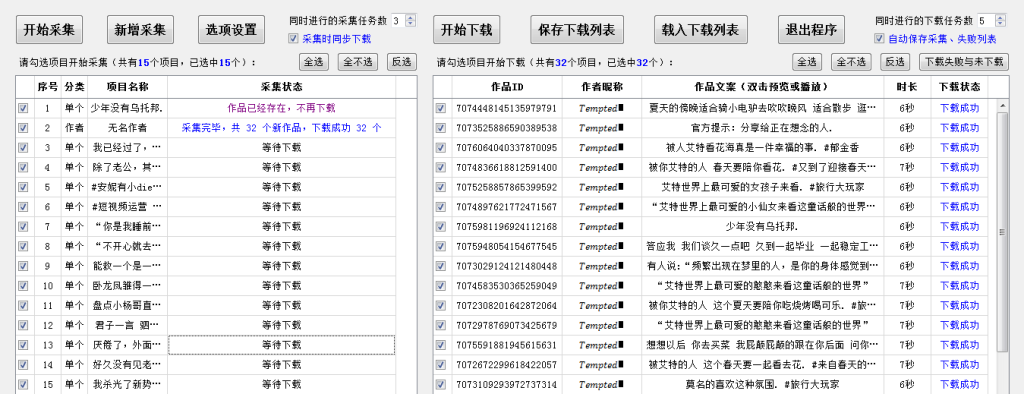Toggle 采集时同步下载 checkbox
Screen dimensions: 1024x394
[293, 39]
